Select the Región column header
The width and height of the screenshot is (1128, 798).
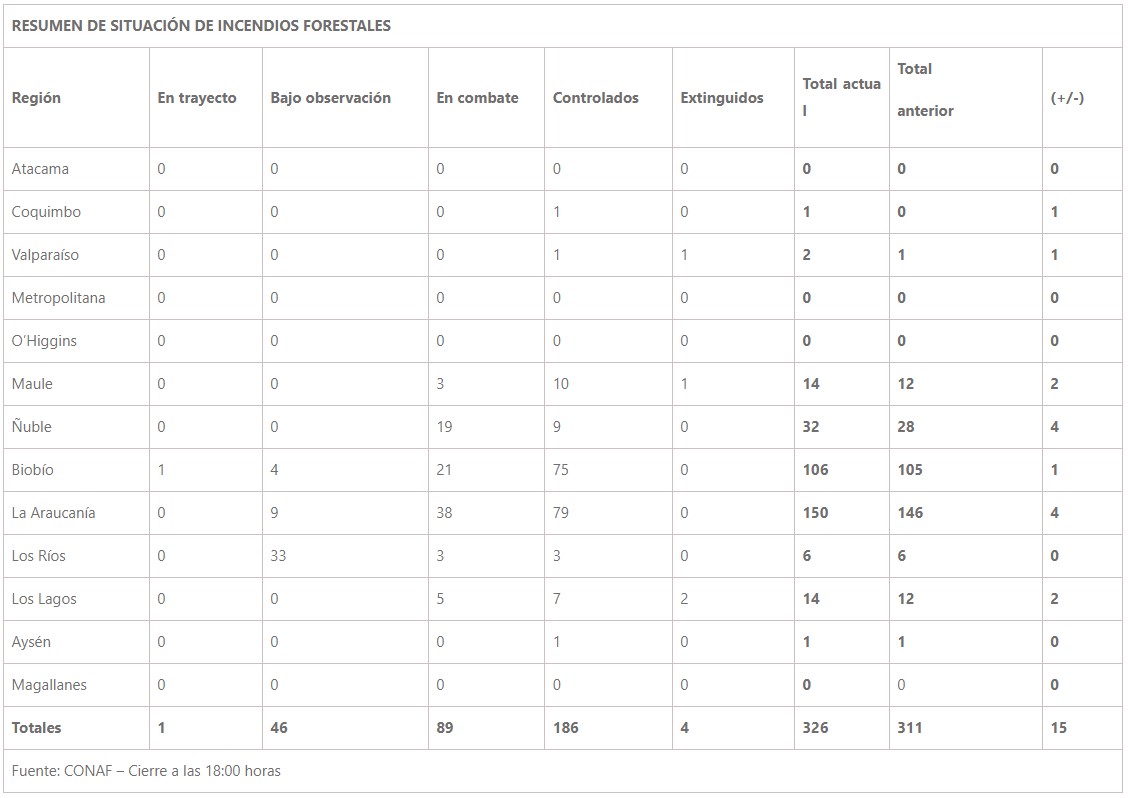click(x=36, y=98)
